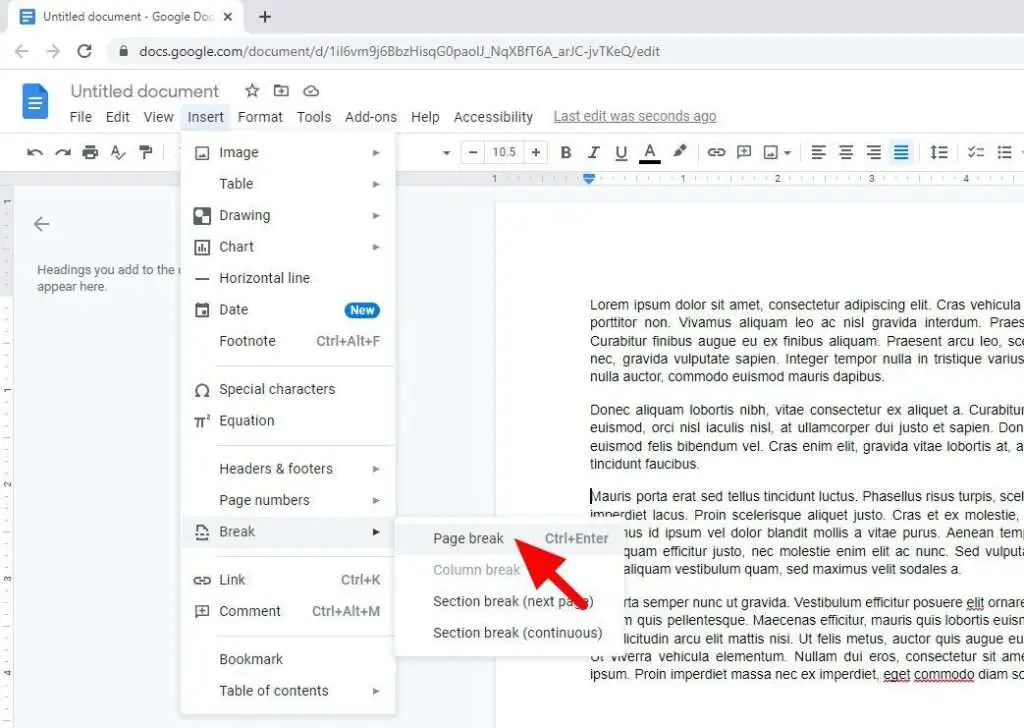
Task: Toggle italic formatting
Action: tap(593, 153)
